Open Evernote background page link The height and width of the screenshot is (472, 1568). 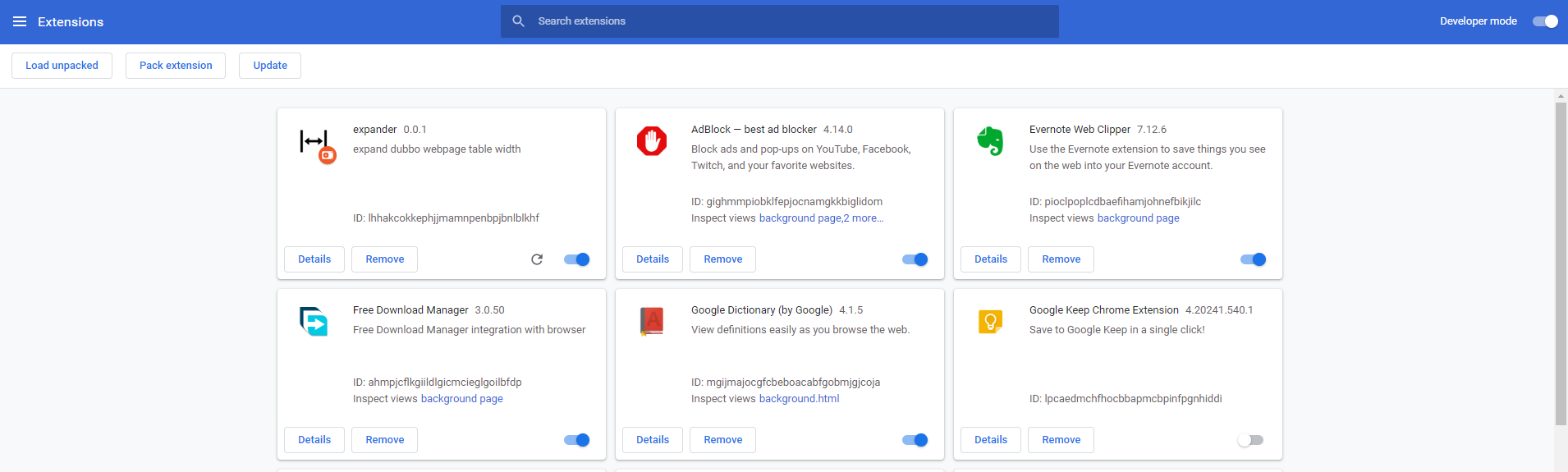point(1138,218)
